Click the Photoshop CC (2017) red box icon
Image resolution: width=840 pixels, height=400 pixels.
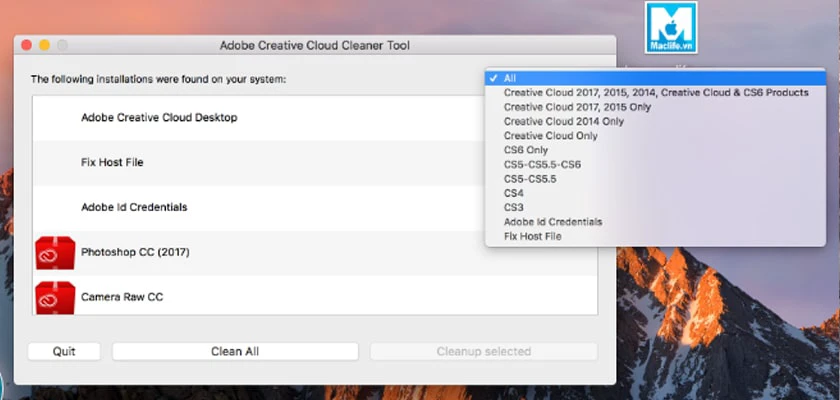(55, 253)
